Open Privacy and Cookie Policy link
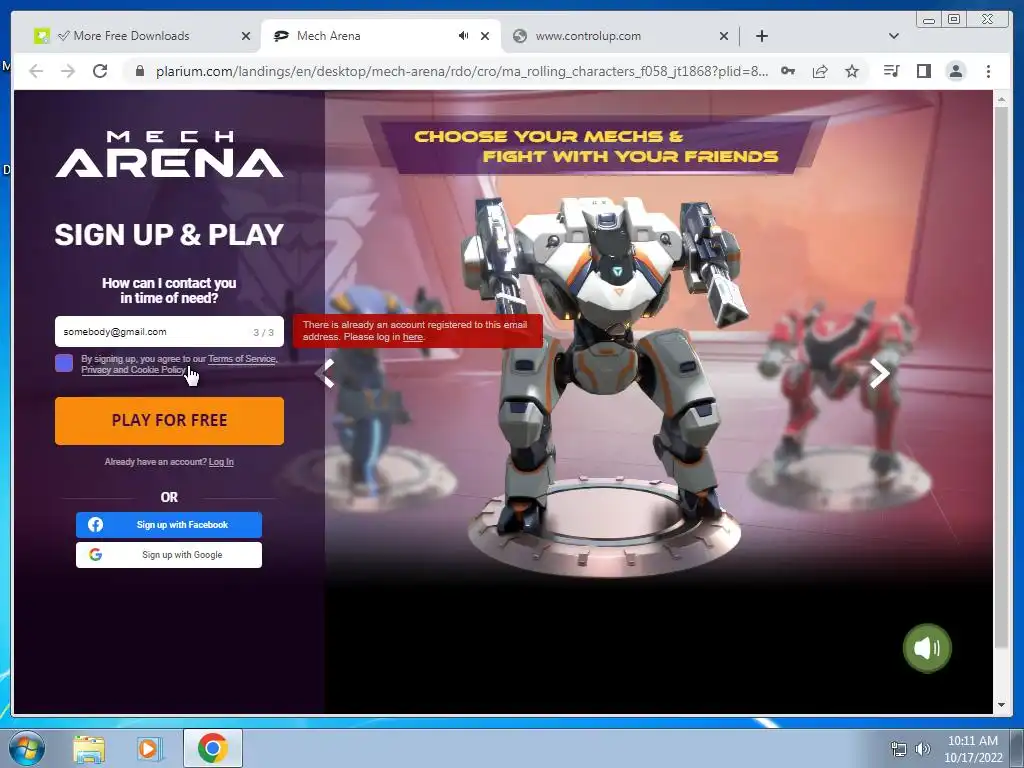The width and height of the screenshot is (1024, 768). pos(133,370)
